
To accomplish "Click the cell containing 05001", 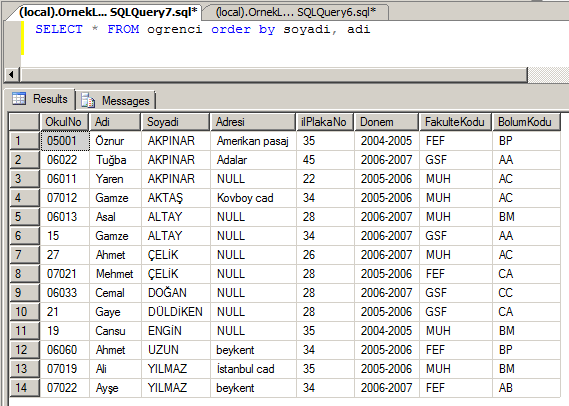I will (65, 141).
